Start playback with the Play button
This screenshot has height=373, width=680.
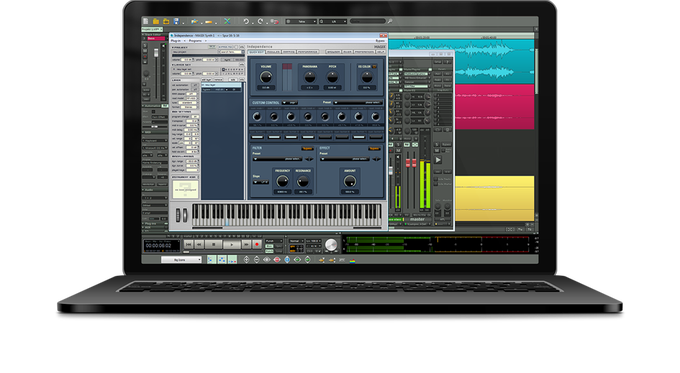point(232,245)
